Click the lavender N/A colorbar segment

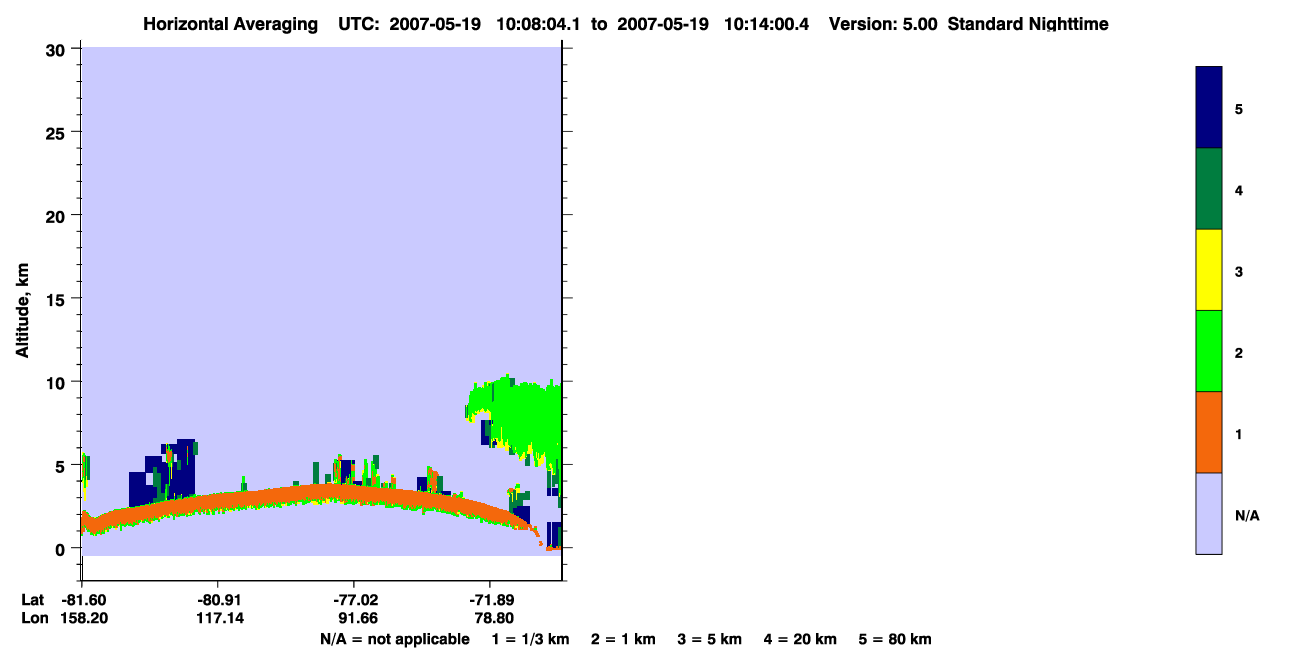(x=1208, y=513)
